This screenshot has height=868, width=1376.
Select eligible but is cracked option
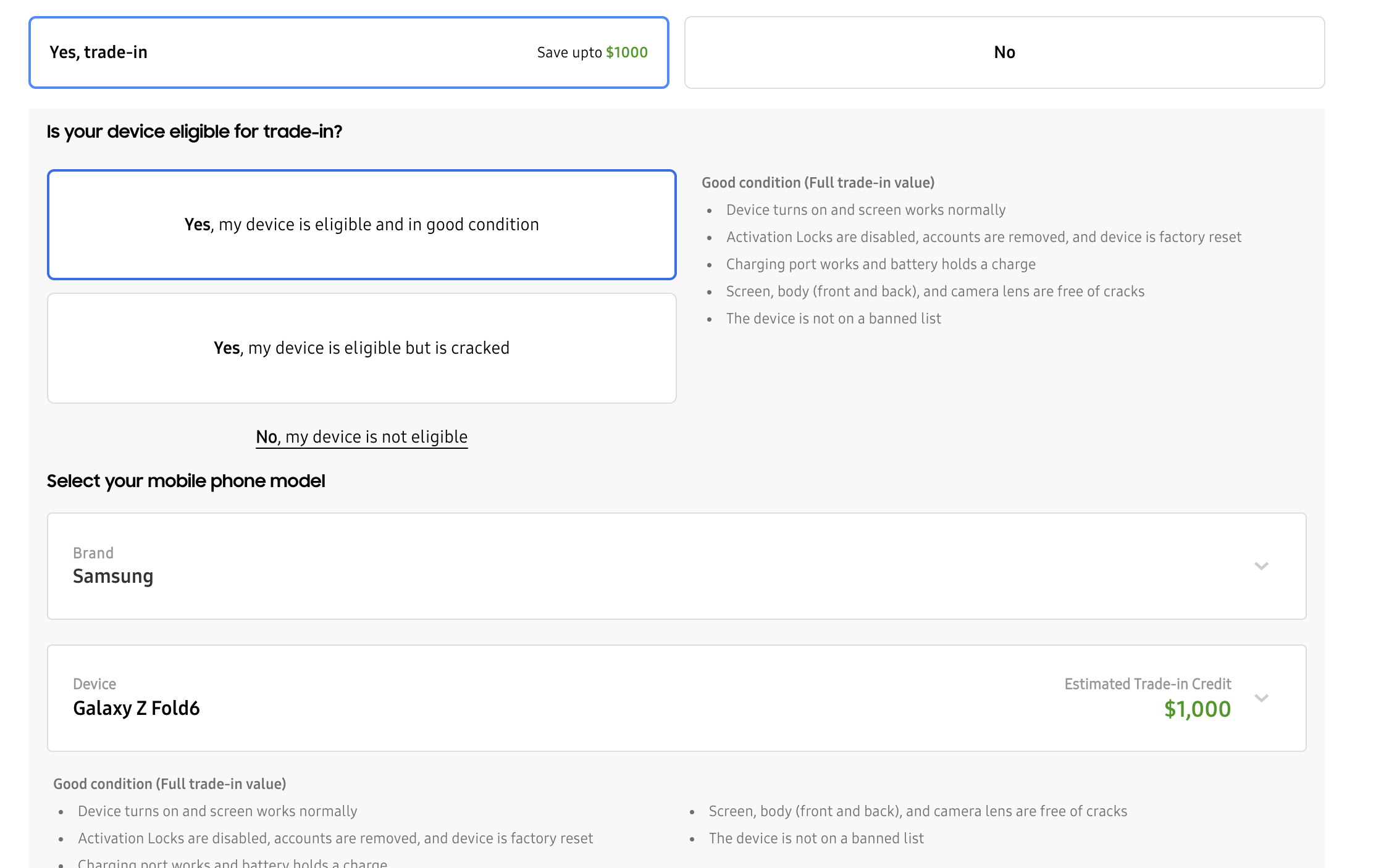pos(362,348)
